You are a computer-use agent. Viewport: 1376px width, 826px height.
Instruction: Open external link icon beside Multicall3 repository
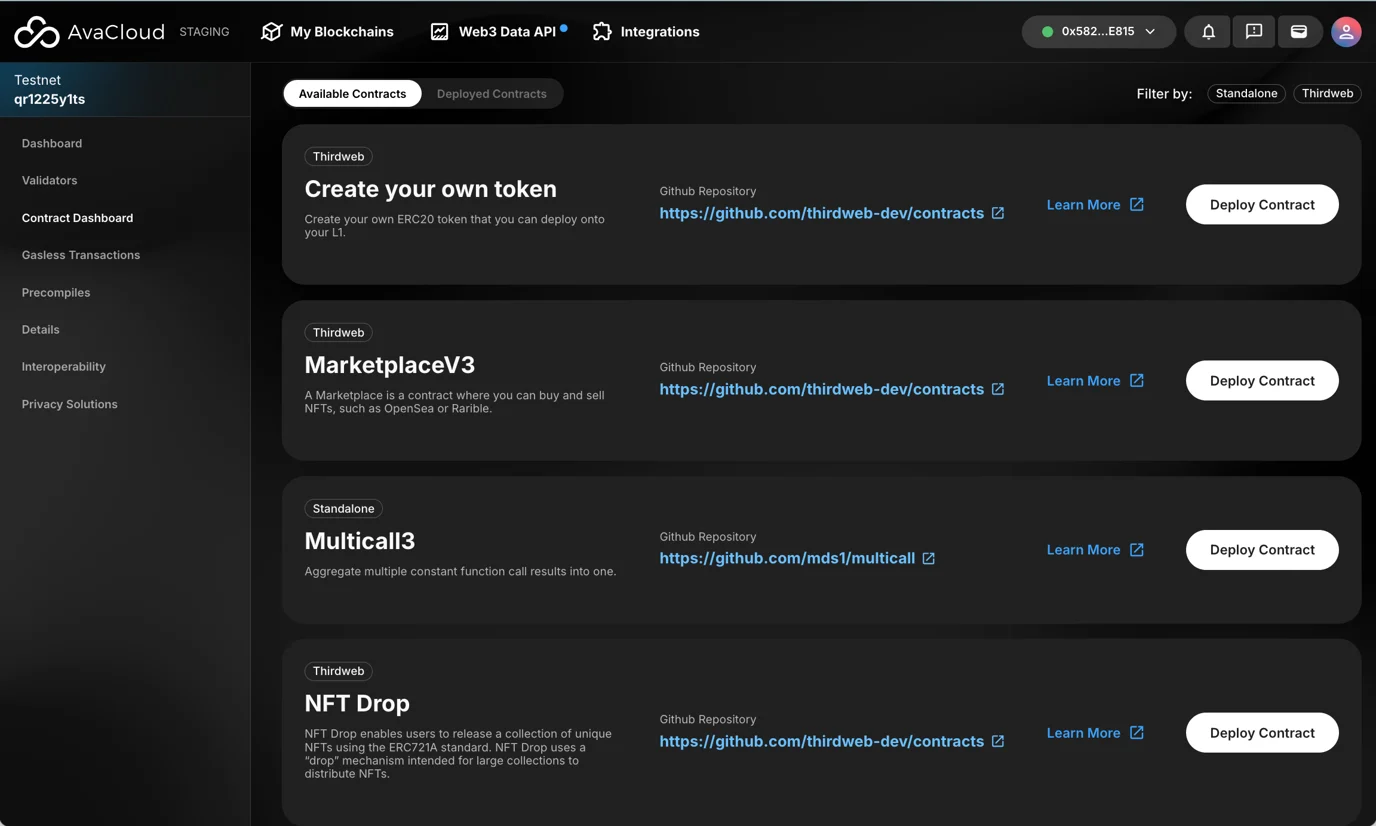pos(929,559)
